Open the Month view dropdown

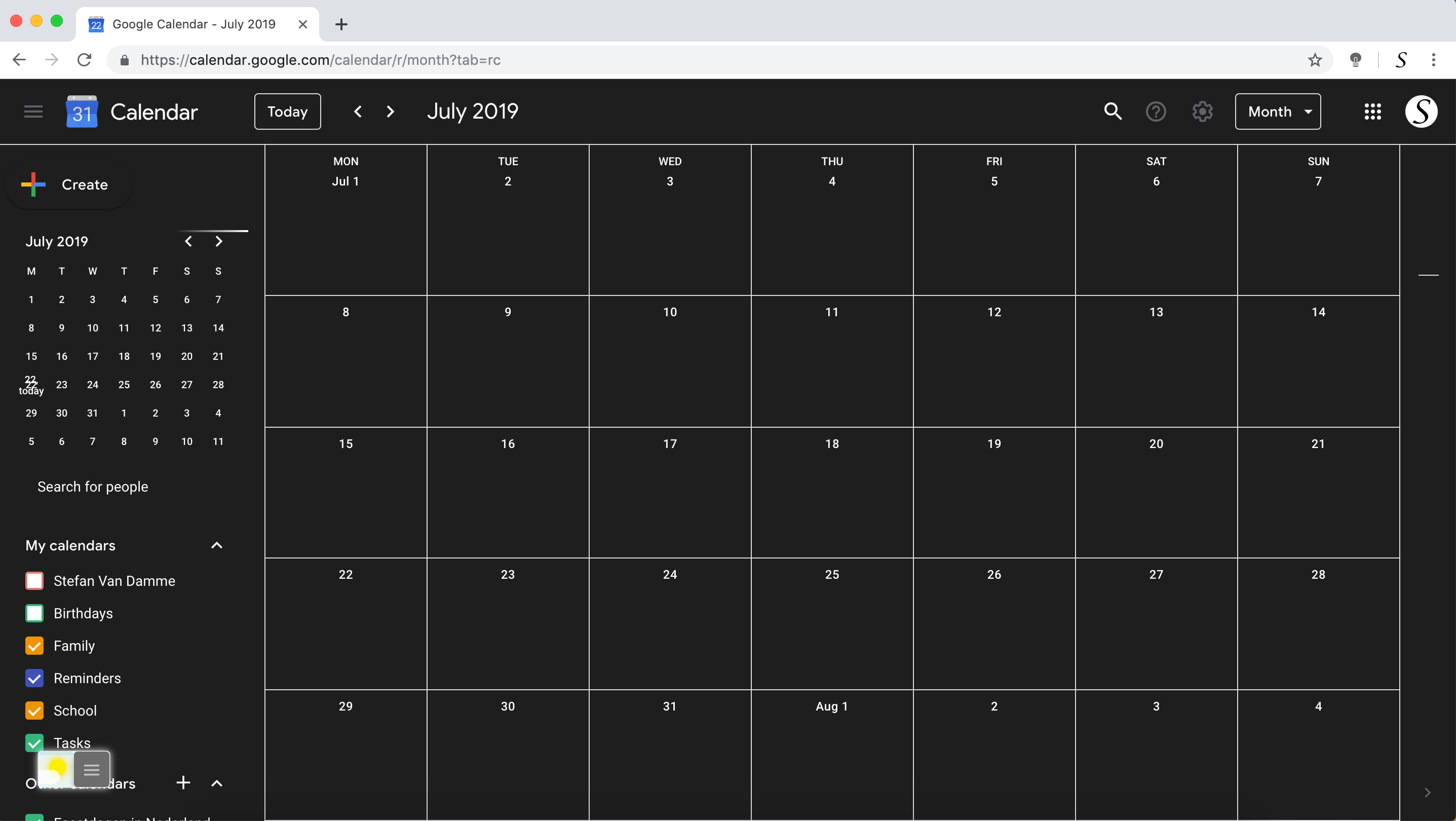[1277, 111]
